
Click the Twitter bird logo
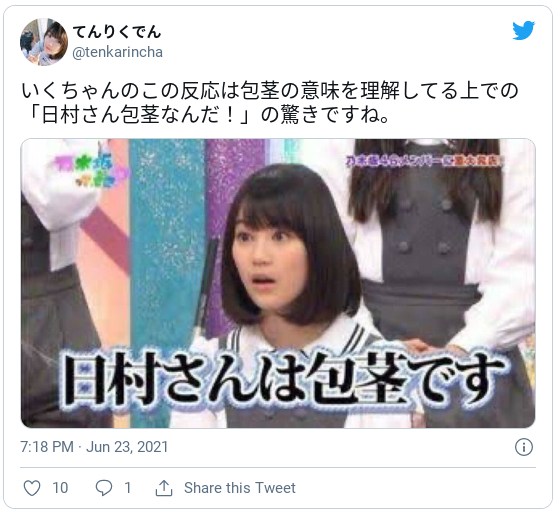coord(523,31)
